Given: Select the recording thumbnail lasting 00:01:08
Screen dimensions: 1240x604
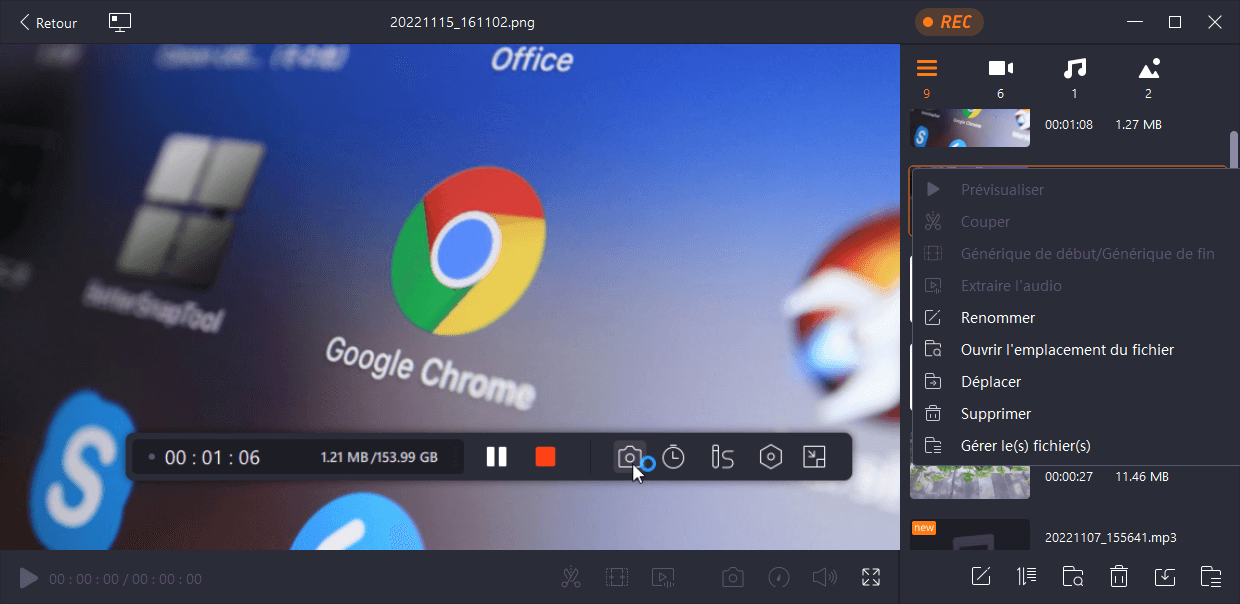Looking at the screenshot, I should [970, 127].
